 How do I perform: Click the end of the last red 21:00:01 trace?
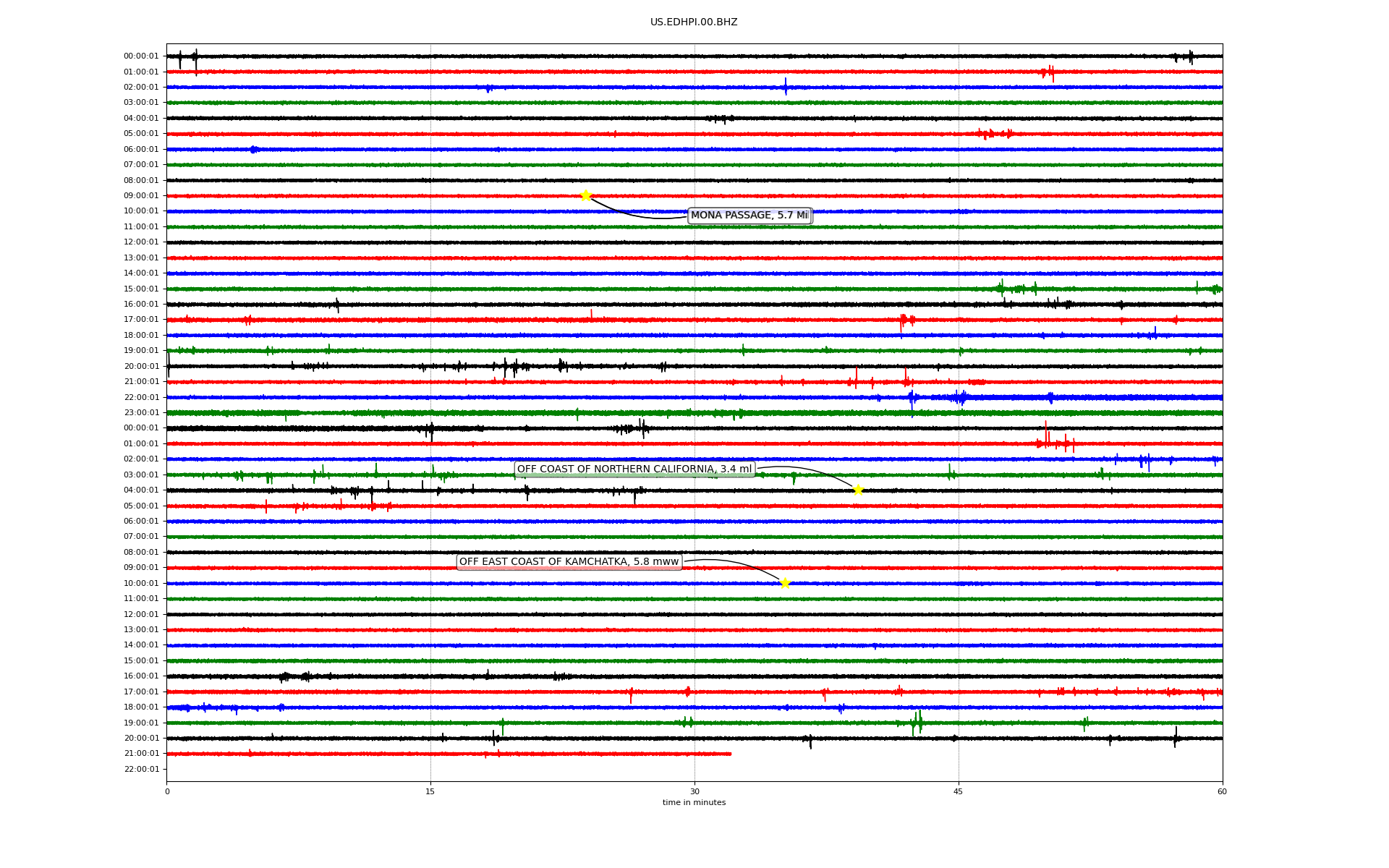tap(730, 754)
